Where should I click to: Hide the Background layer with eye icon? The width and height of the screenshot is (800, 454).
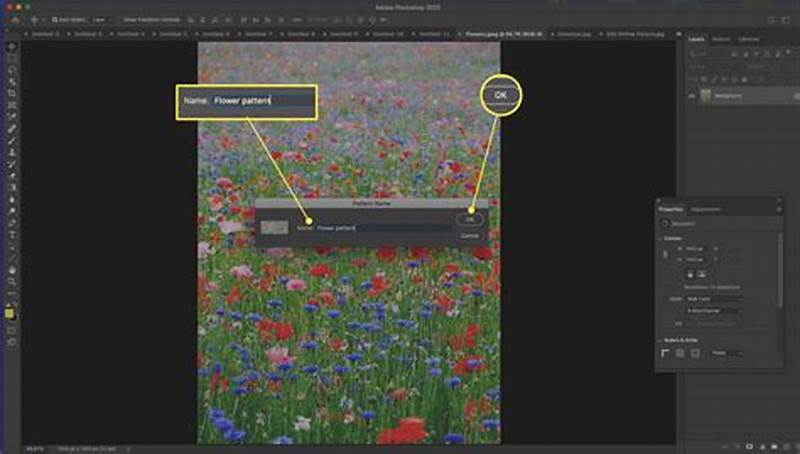pyautogui.click(x=692, y=96)
